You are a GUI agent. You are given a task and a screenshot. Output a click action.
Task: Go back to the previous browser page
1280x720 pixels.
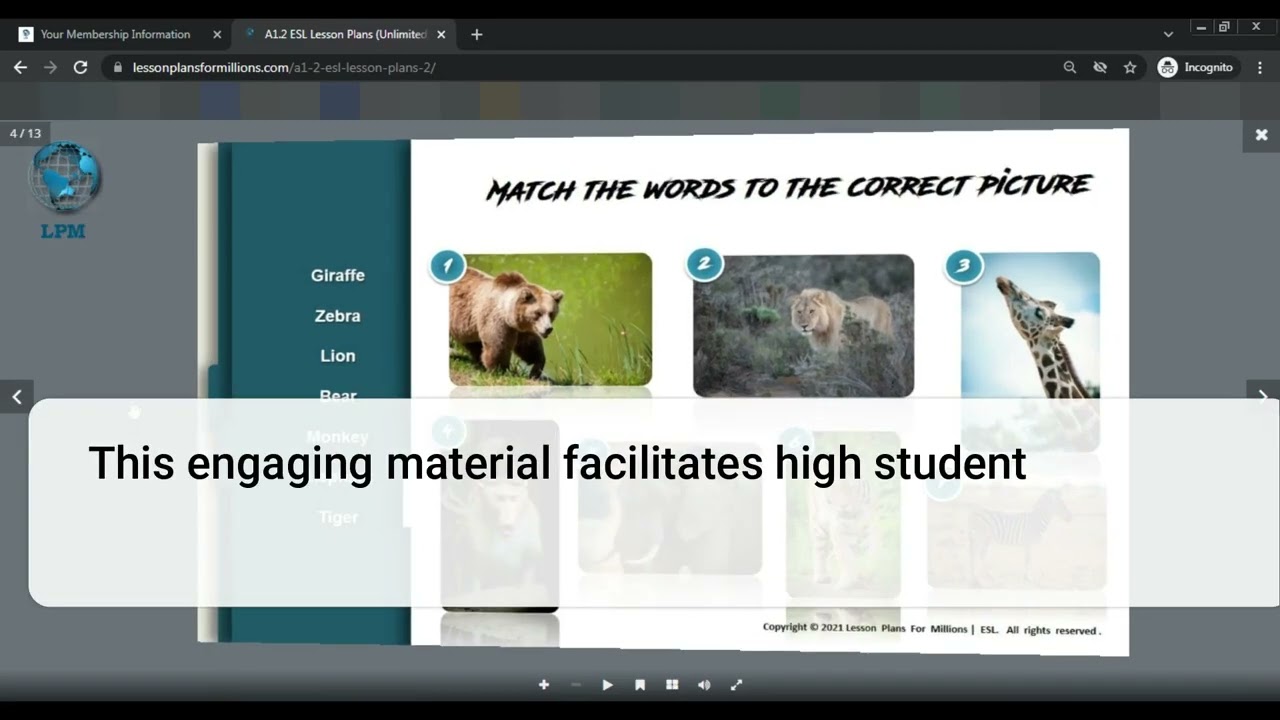tap(20, 67)
